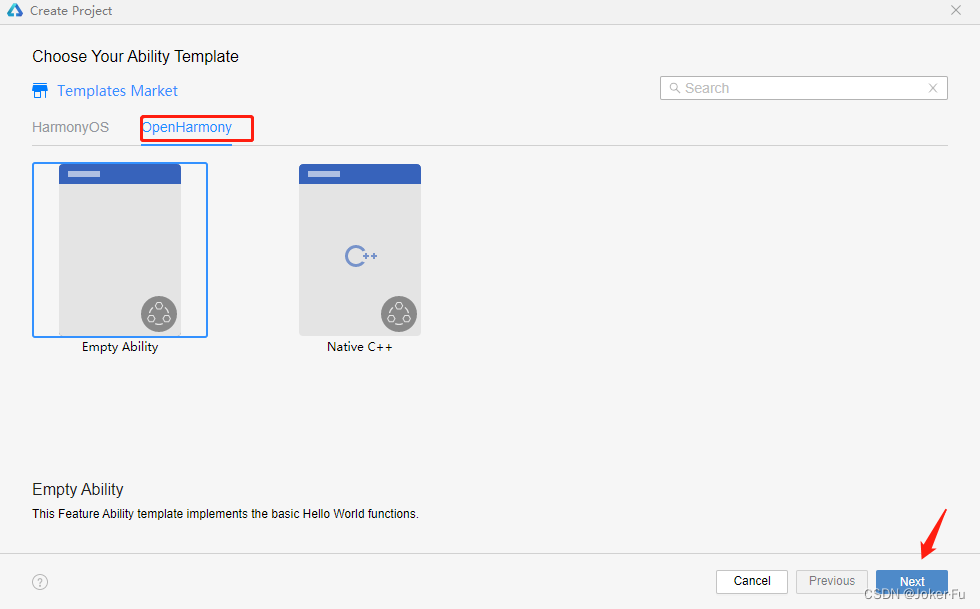Click the Empty Ability description heading

pyautogui.click(x=78, y=489)
